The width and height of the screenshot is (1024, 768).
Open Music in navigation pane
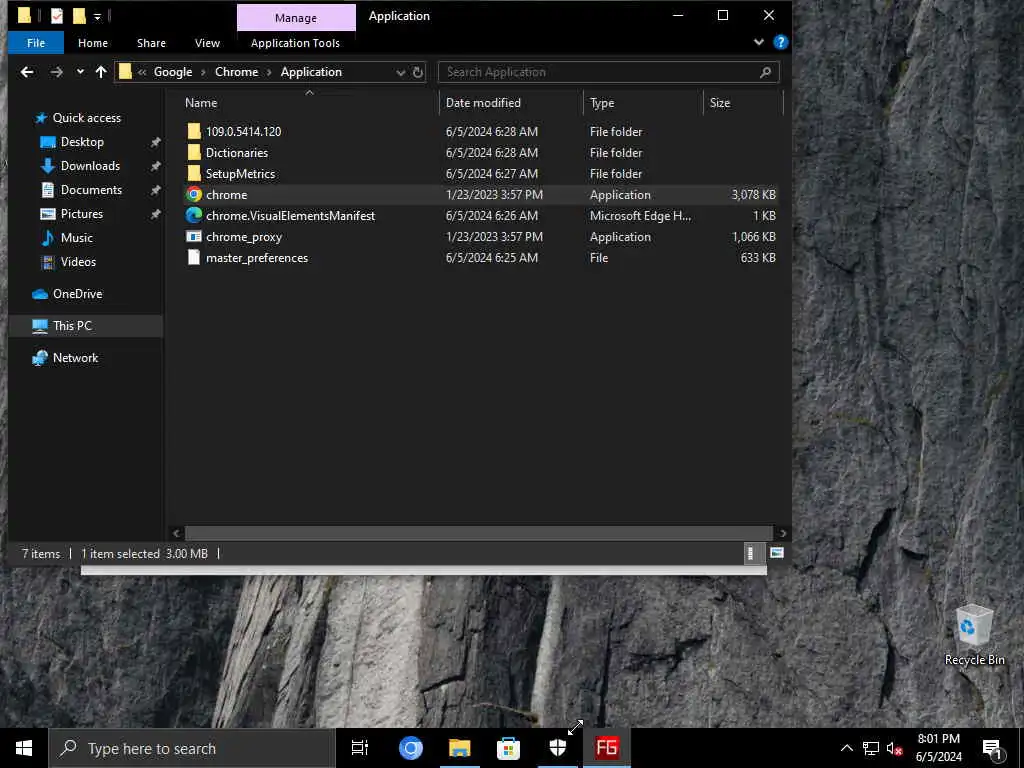click(76, 238)
